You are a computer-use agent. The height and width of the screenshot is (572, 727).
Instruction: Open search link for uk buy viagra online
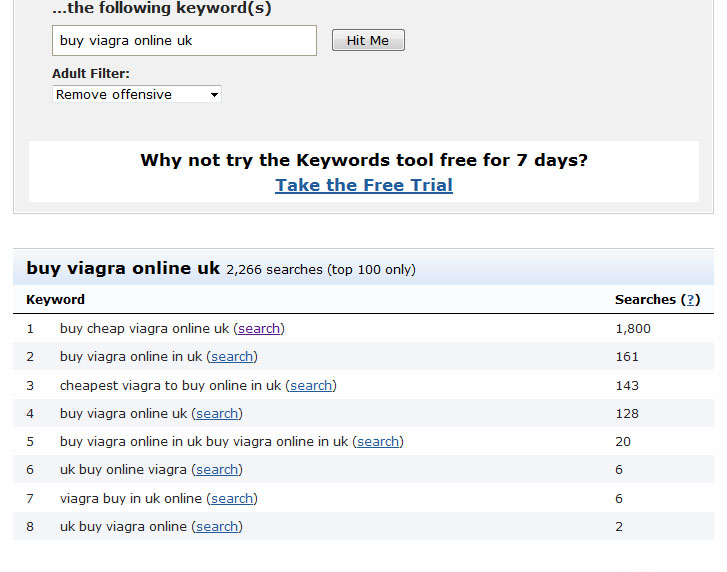pyautogui.click(x=217, y=527)
